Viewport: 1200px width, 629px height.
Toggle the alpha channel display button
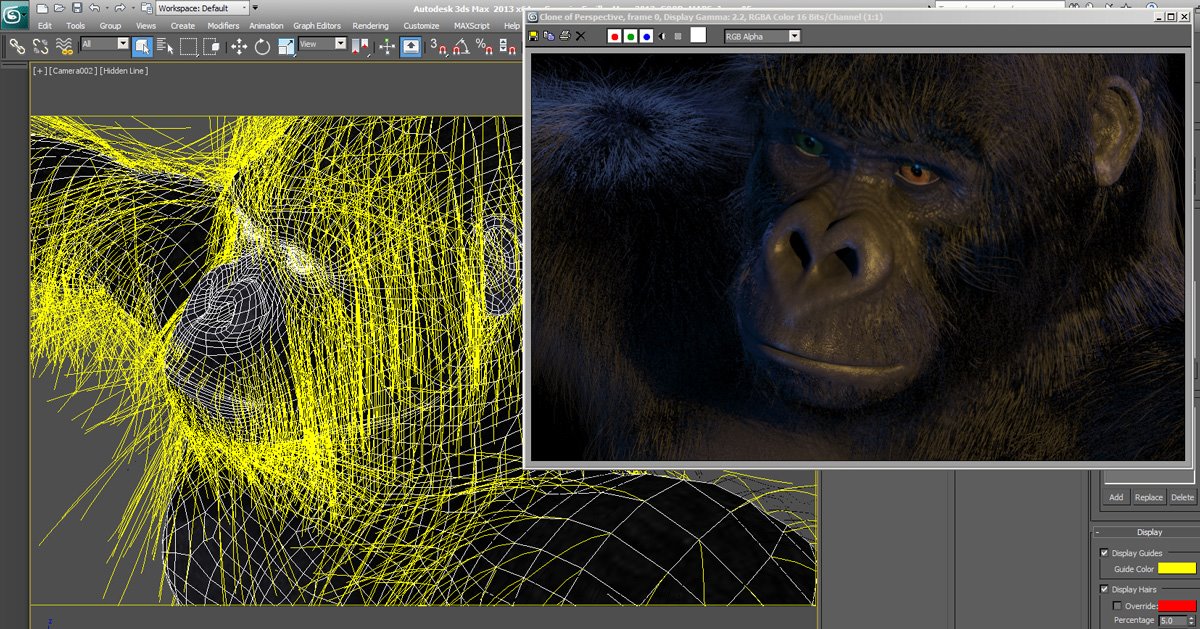click(x=662, y=36)
